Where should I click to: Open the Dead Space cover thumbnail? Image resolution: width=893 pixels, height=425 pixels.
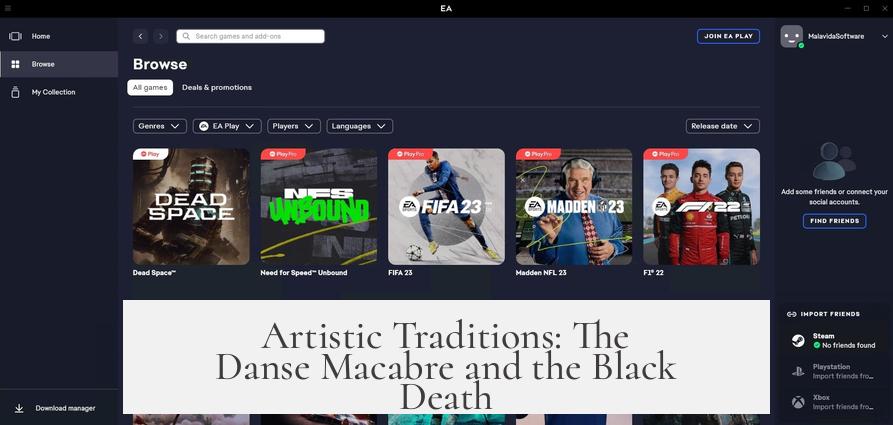[x=191, y=207]
